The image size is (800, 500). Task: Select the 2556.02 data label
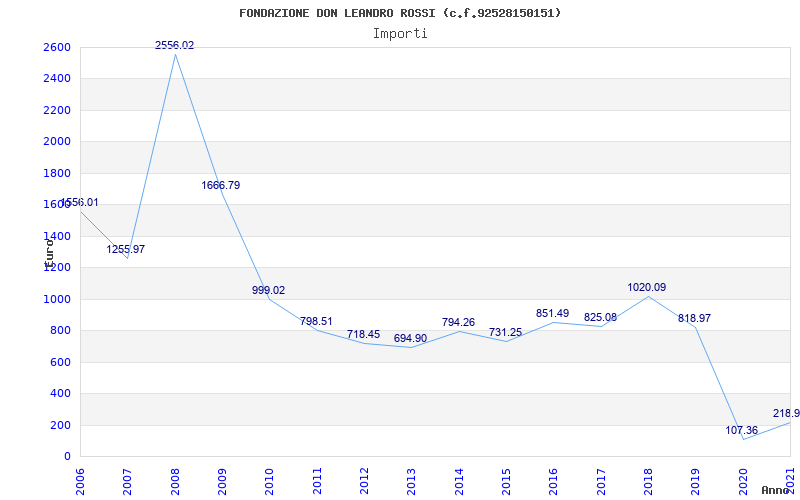click(x=174, y=45)
